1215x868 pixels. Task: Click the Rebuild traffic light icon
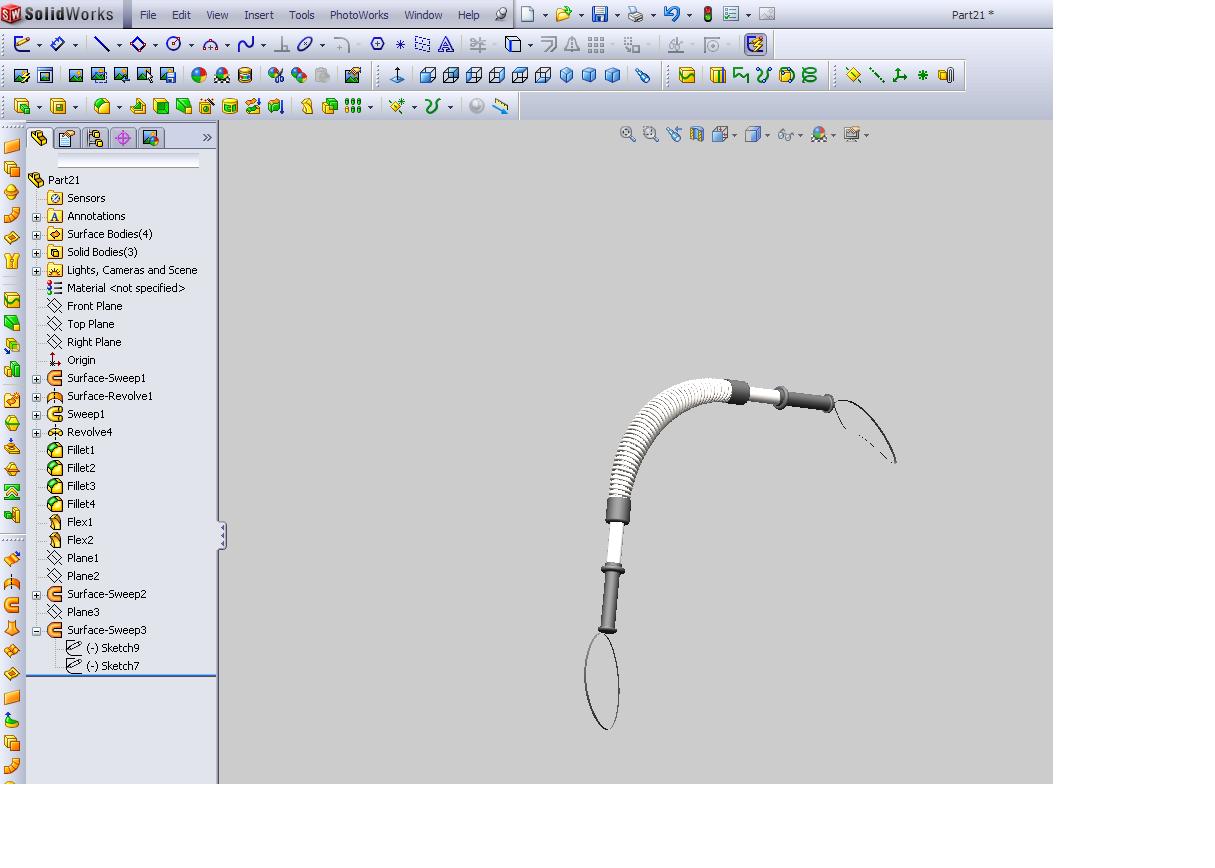click(x=708, y=14)
